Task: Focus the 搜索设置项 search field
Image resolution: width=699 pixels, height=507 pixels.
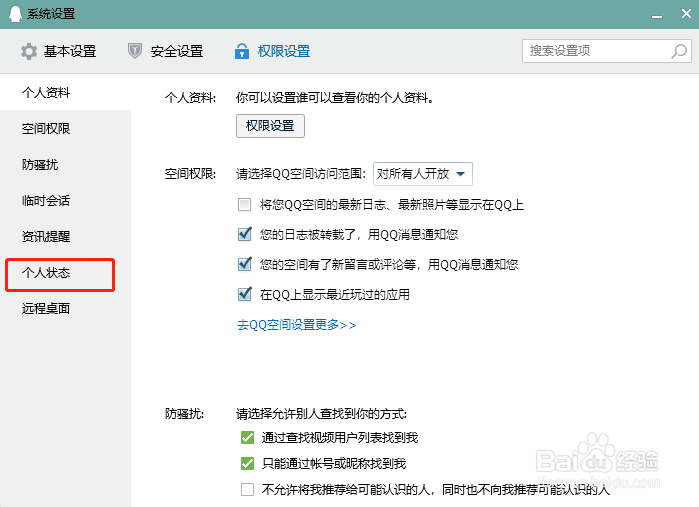Action: pos(607,51)
